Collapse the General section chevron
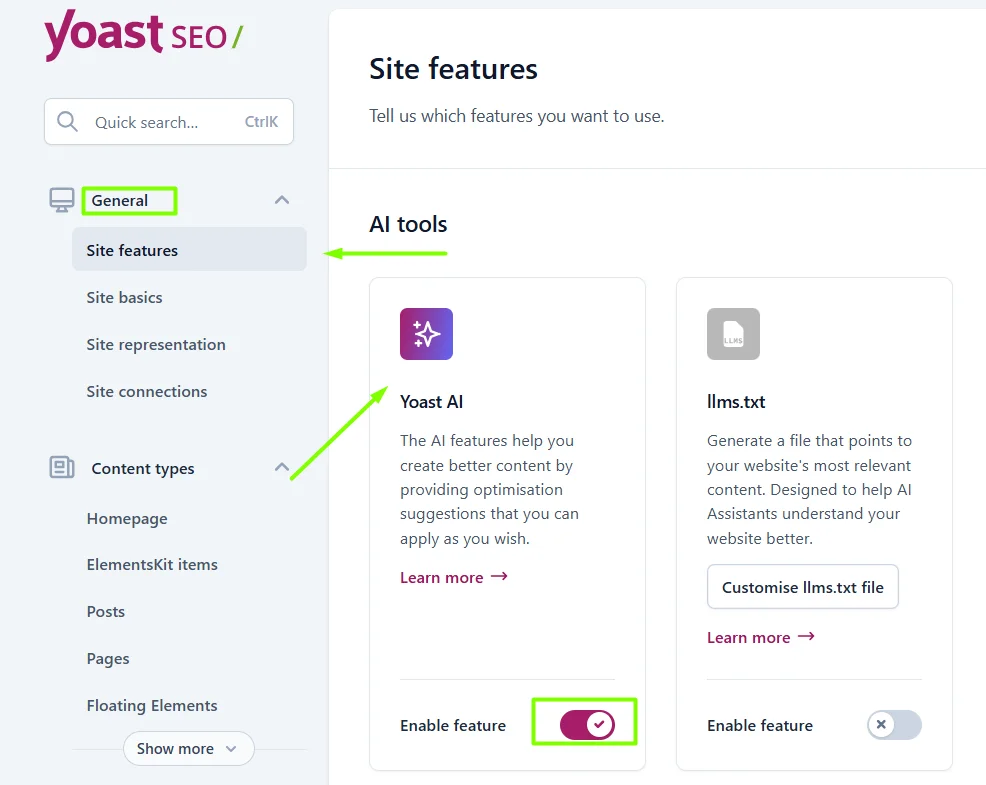 (282, 199)
